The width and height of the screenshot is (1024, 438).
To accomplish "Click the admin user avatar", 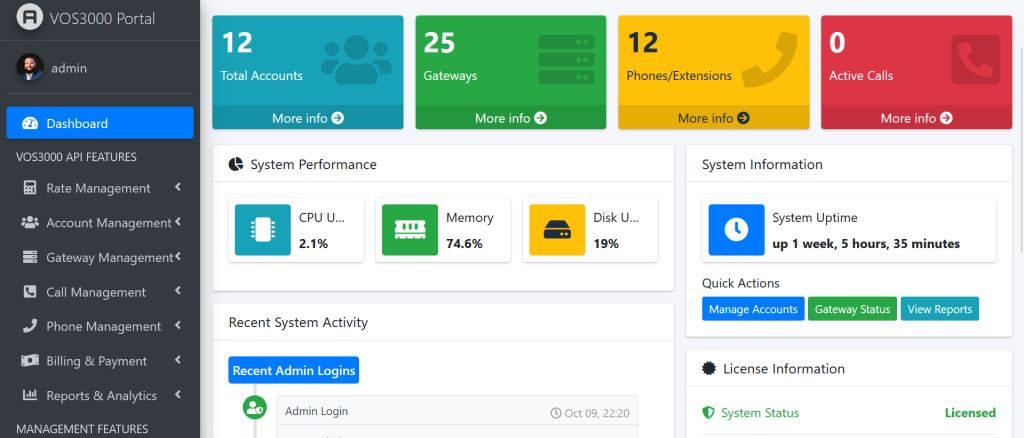I will (30, 68).
